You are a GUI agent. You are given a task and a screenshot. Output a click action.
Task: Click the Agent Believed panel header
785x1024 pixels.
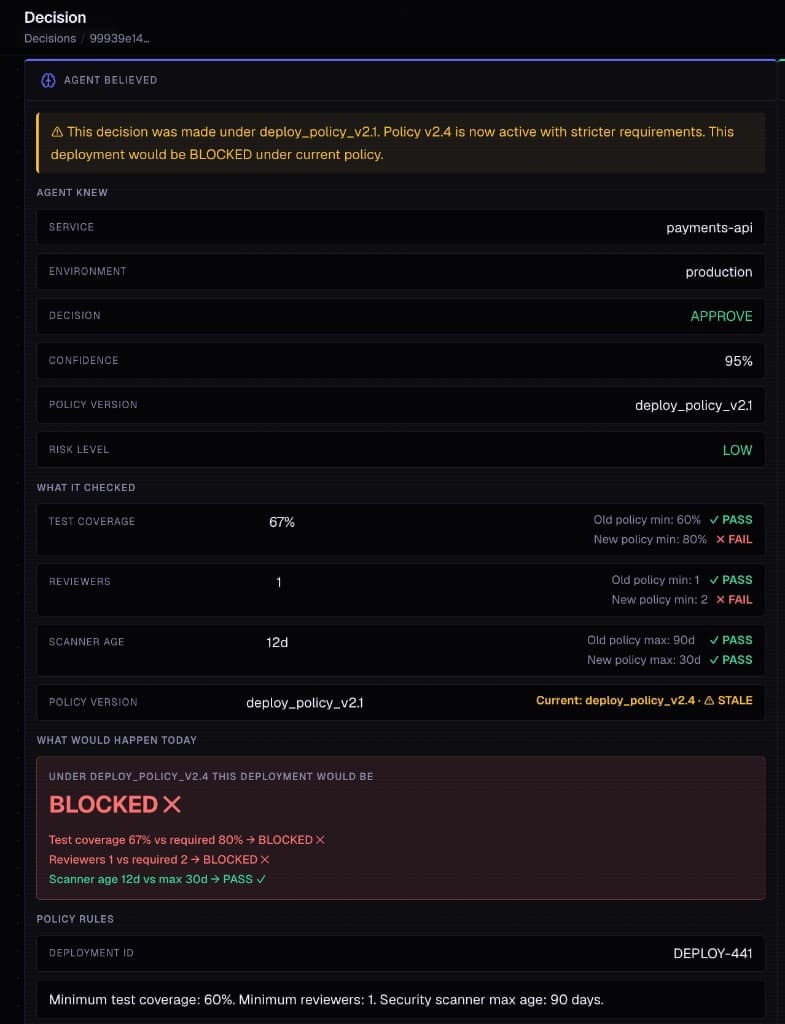400,80
